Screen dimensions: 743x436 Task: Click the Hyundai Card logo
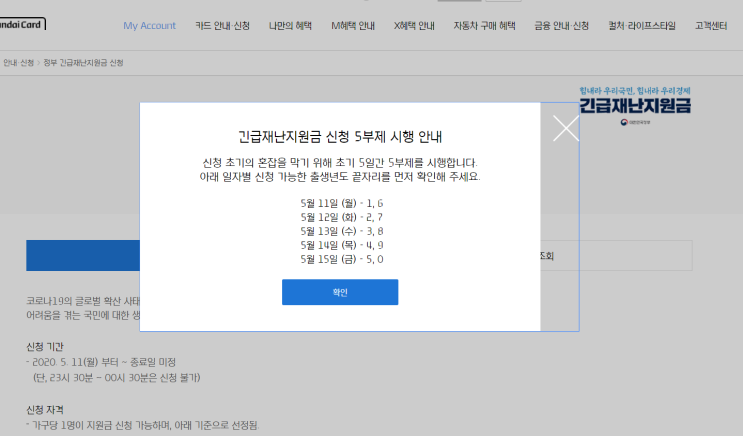(22, 24)
